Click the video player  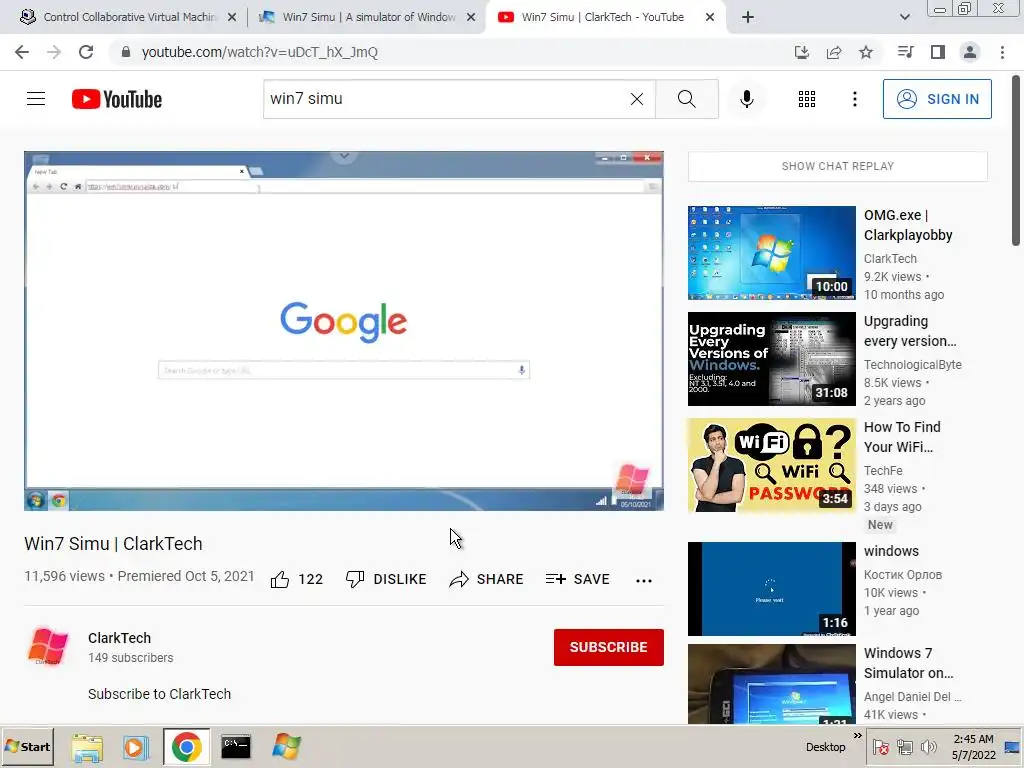coord(344,331)
